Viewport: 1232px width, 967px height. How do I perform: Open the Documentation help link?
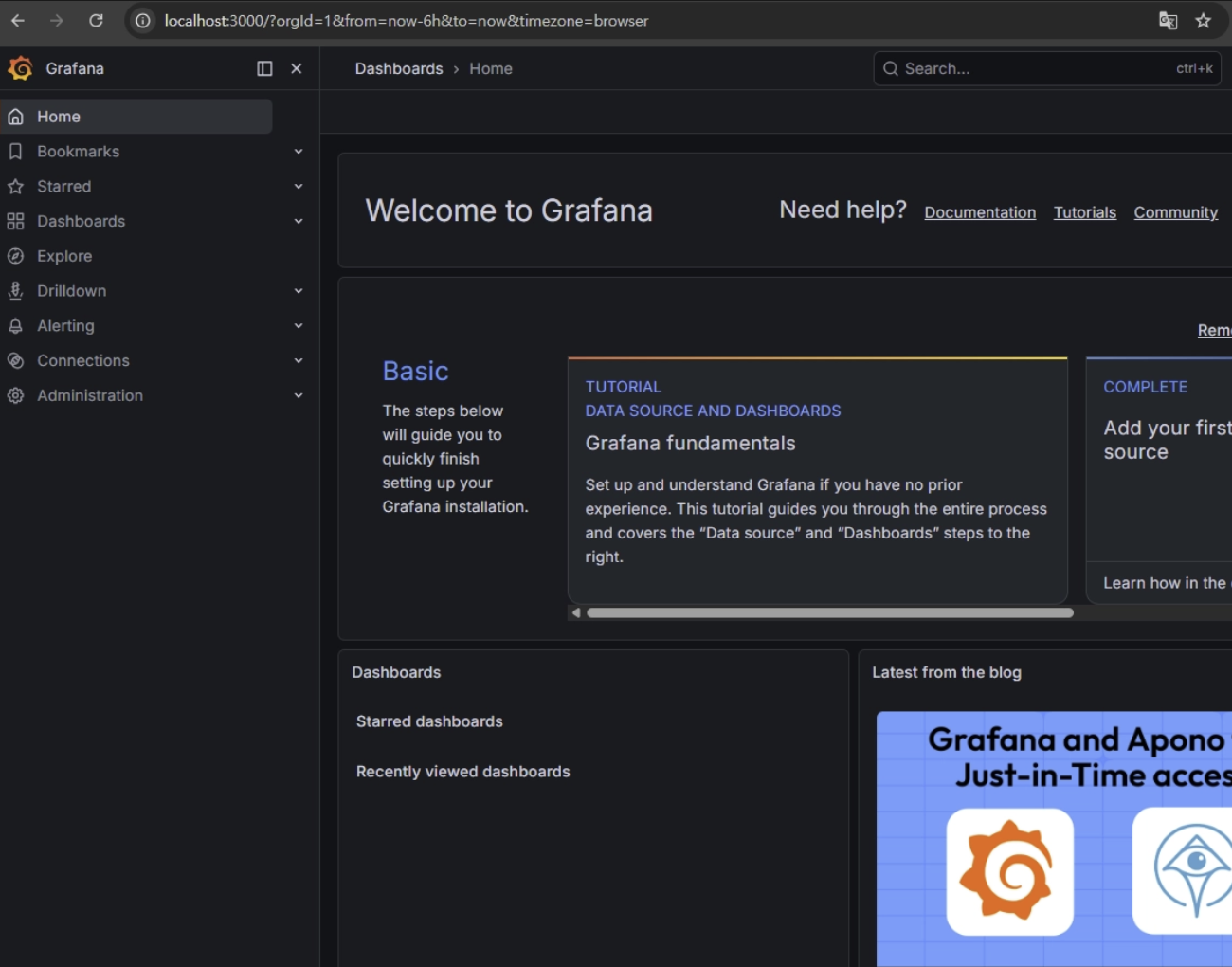tap(980, 212)
